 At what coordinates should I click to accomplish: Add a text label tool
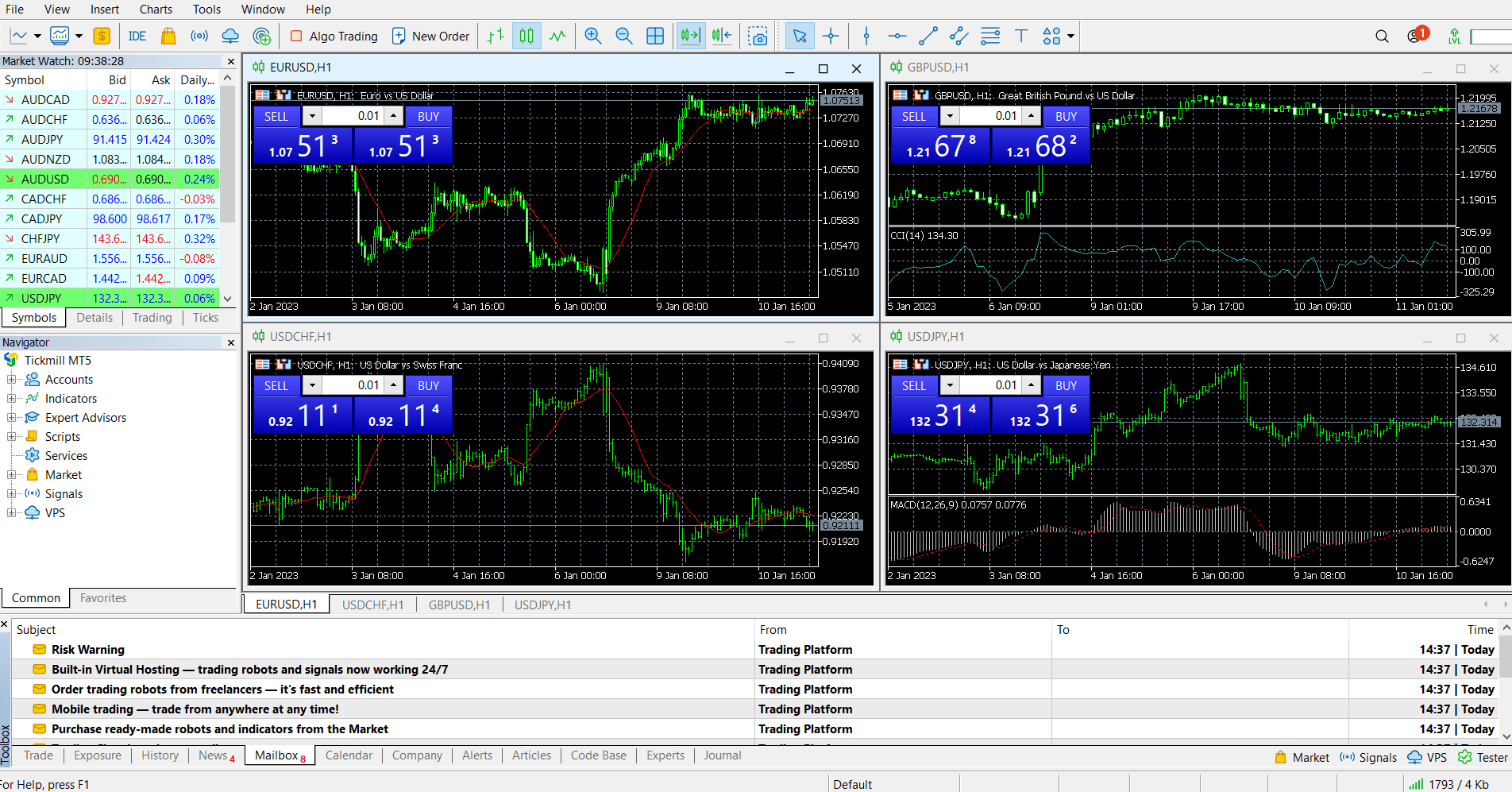(1021, 37)
